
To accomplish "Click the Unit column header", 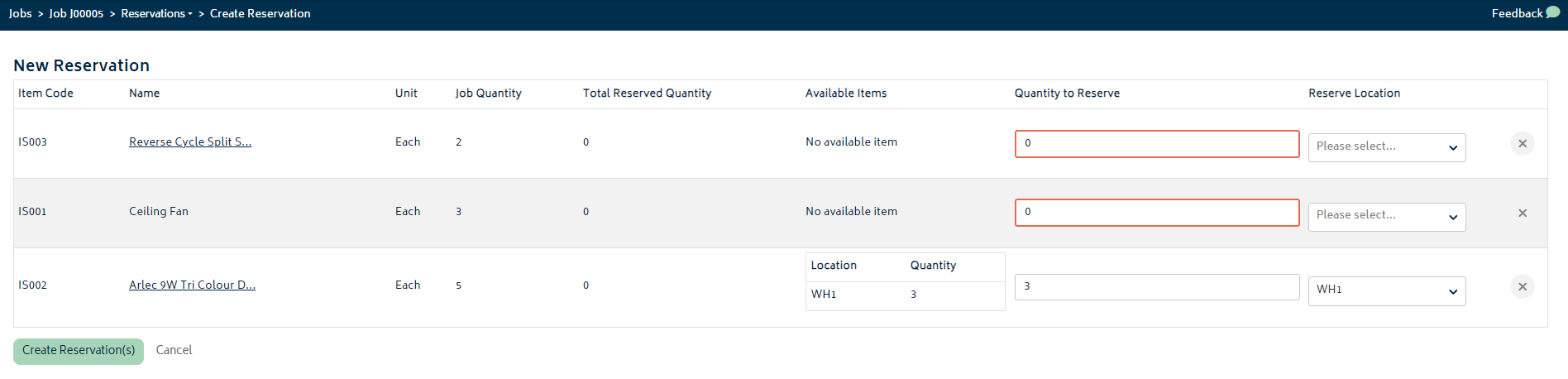I will coord(406,93).
